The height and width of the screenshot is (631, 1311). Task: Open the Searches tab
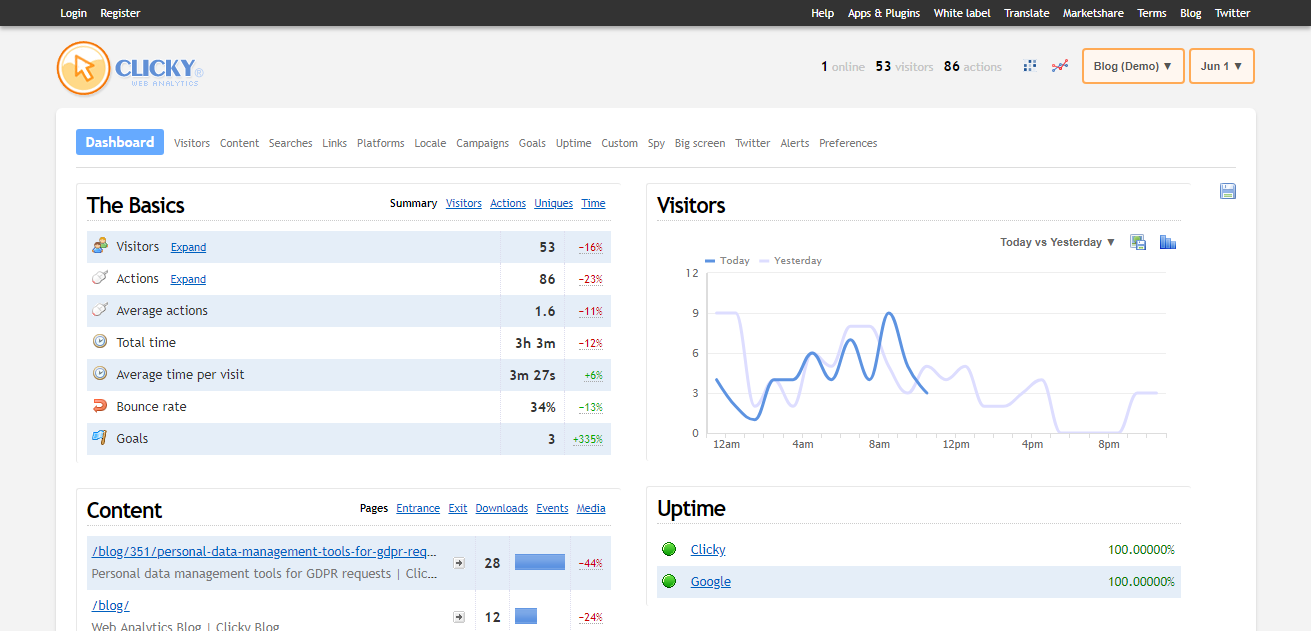(291, 143)
